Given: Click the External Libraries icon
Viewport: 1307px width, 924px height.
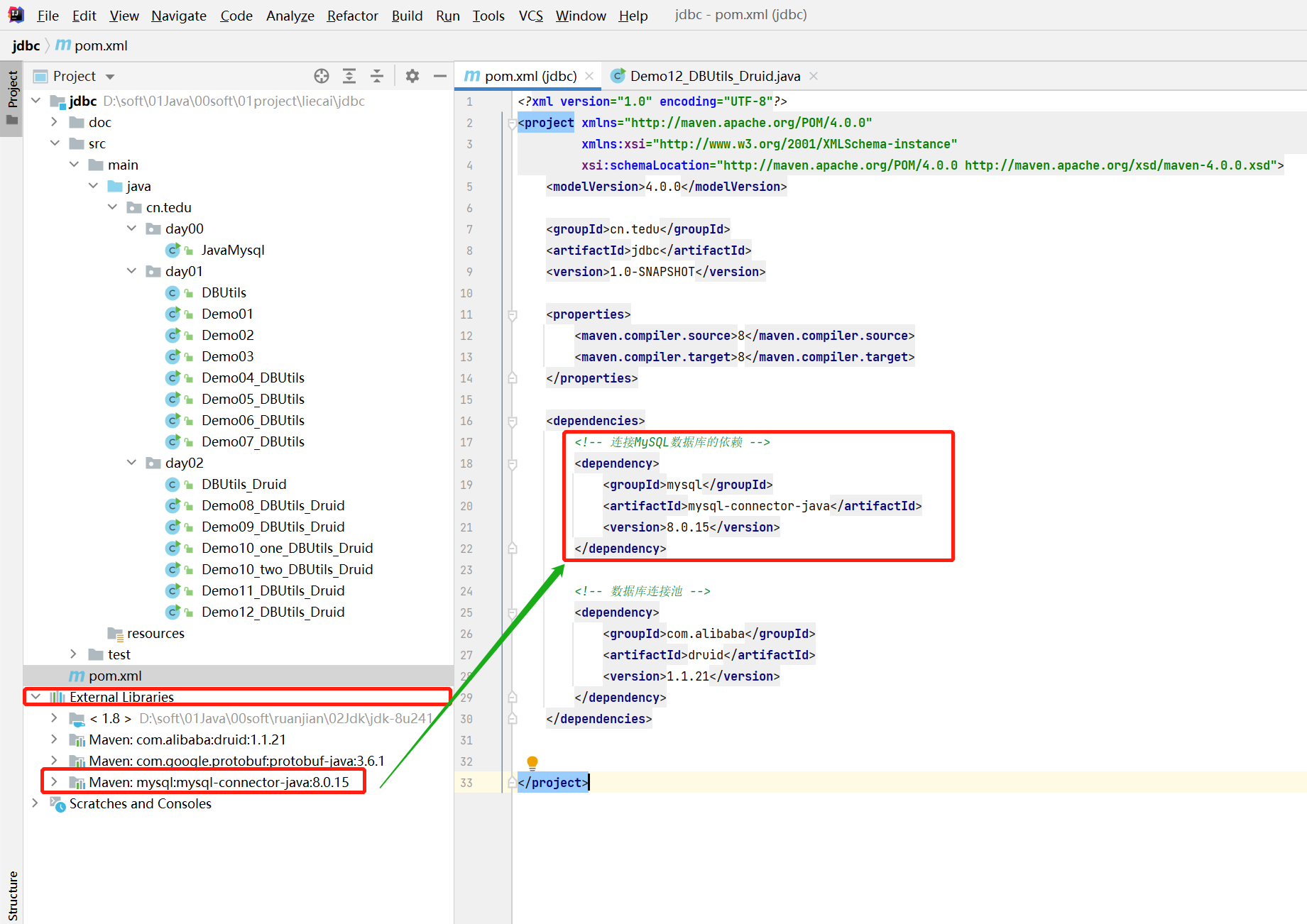Looking at the screenshot, I should [58, 697].
